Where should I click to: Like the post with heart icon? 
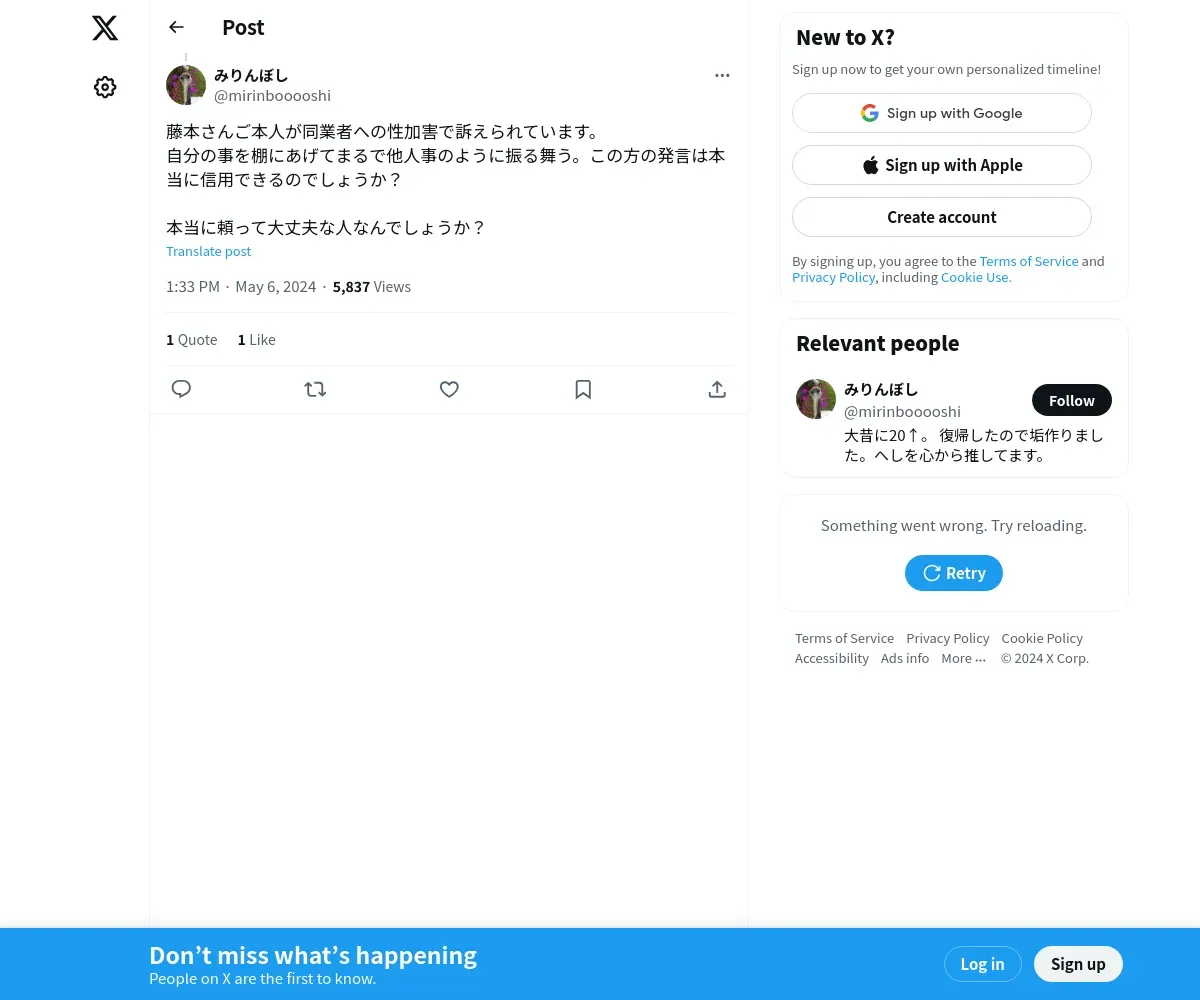pyautogui.click(x=449, y=389)
